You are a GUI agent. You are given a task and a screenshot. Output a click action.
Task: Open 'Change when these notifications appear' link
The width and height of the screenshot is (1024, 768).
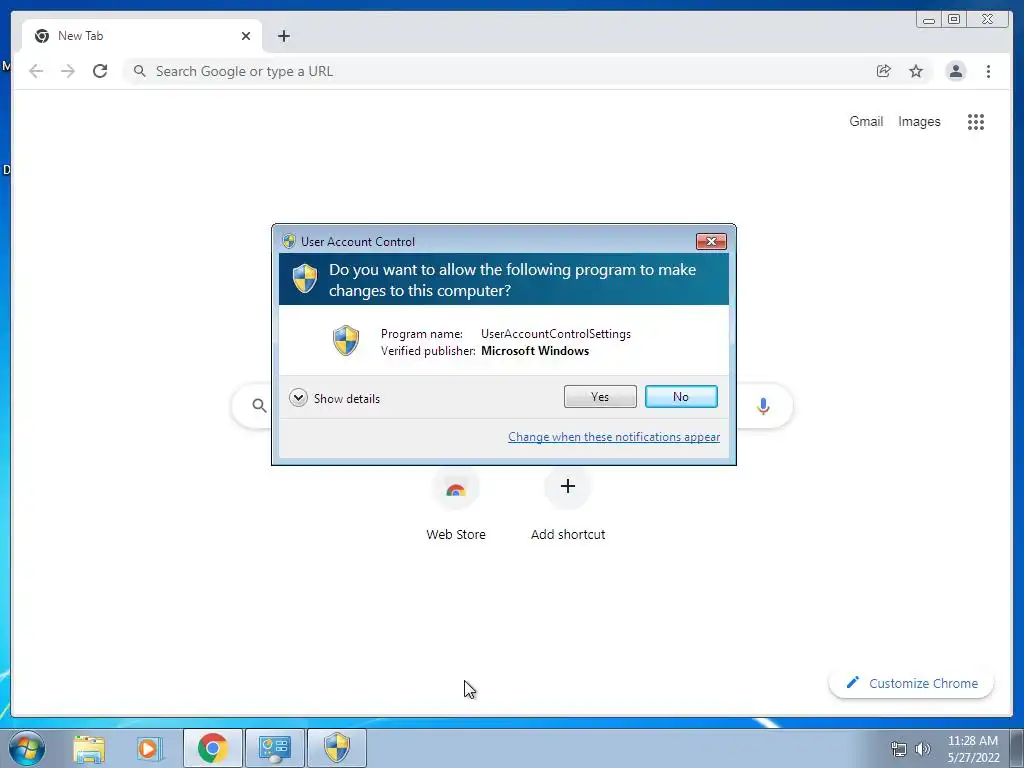click(614, 437)
